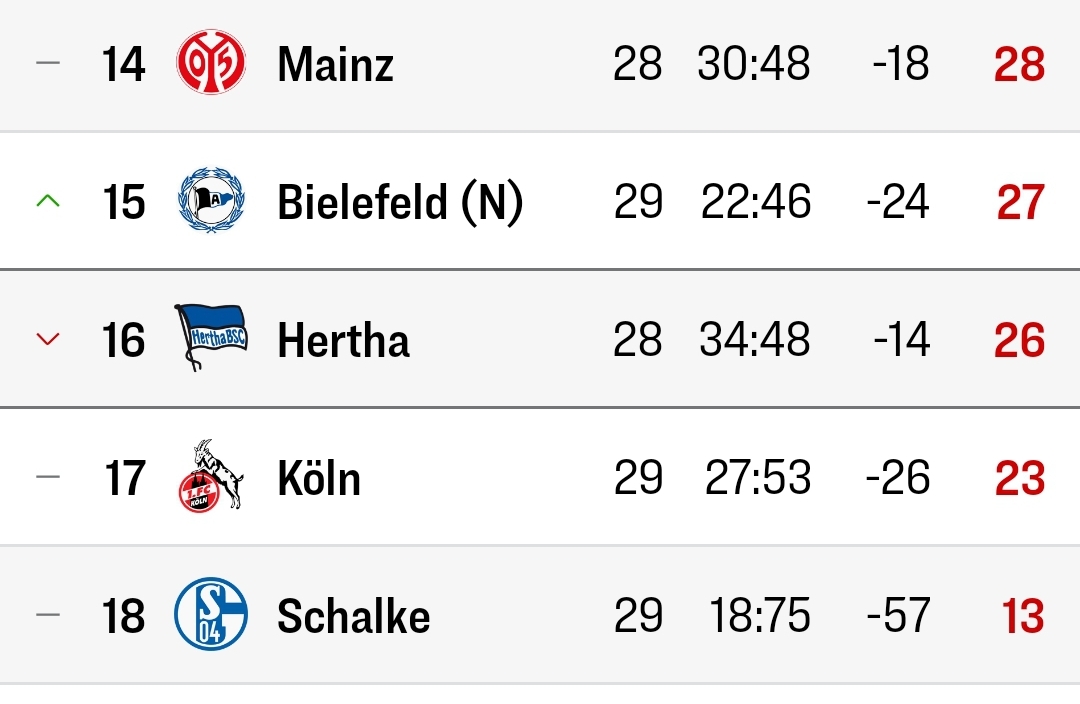Click Bielefeld's red points total 27
This screenshot has height=704, width=1080.
tap(1021, 203)
